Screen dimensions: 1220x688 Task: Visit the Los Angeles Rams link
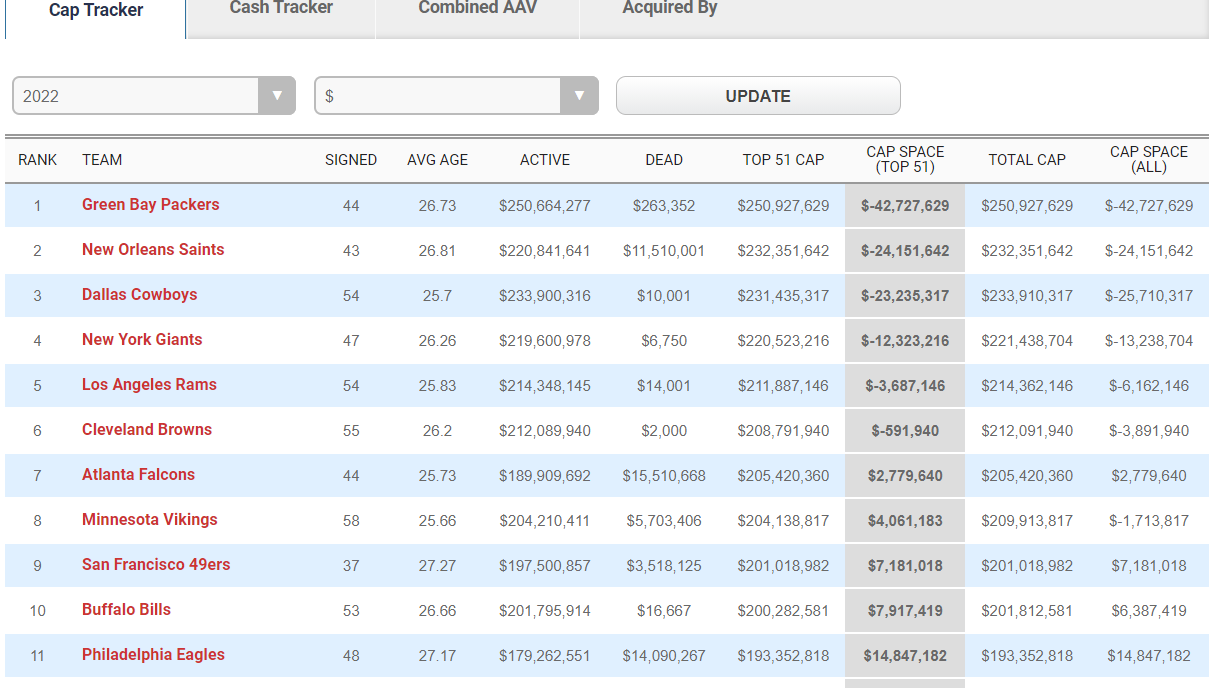(149, 385)
